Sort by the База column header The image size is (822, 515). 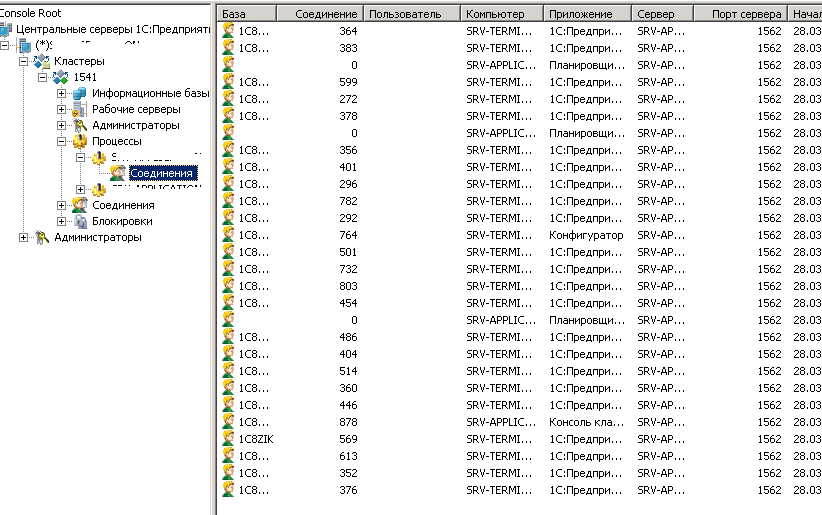click(x=246, y=14)
